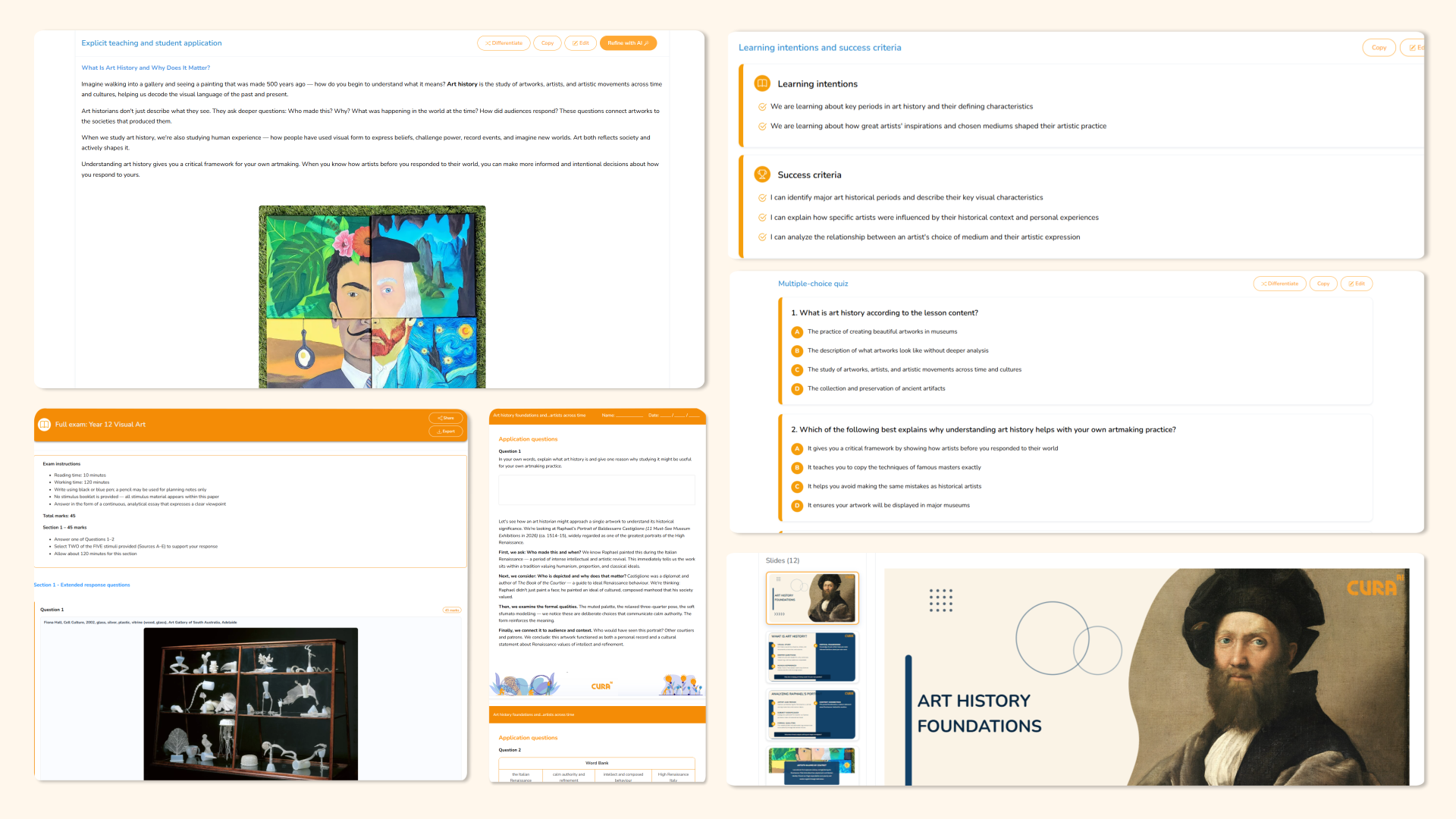
Task: Click the 'ART HISTORY FOUNDATIONS' slide title
Action: click(x=979, y=714)
